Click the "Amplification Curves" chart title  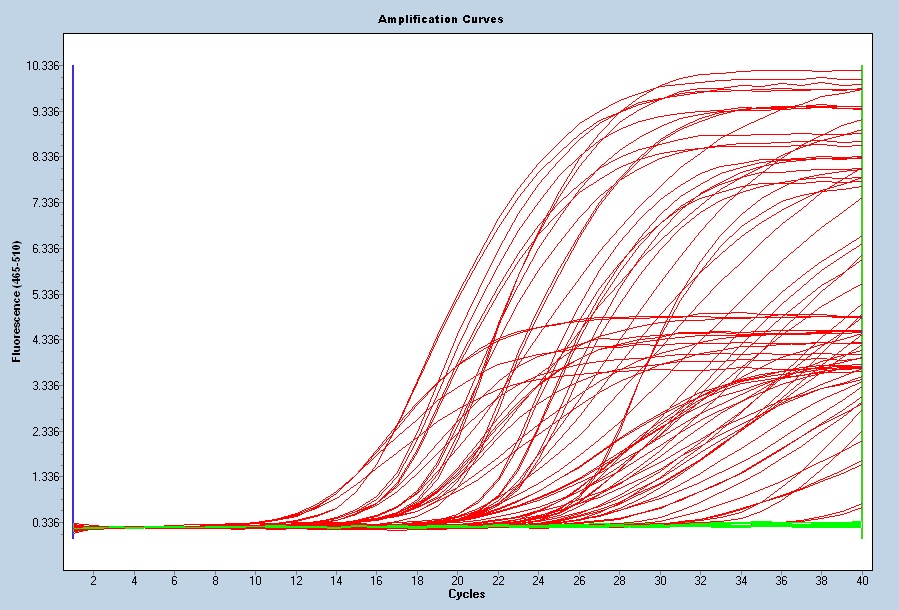point(440,19)
